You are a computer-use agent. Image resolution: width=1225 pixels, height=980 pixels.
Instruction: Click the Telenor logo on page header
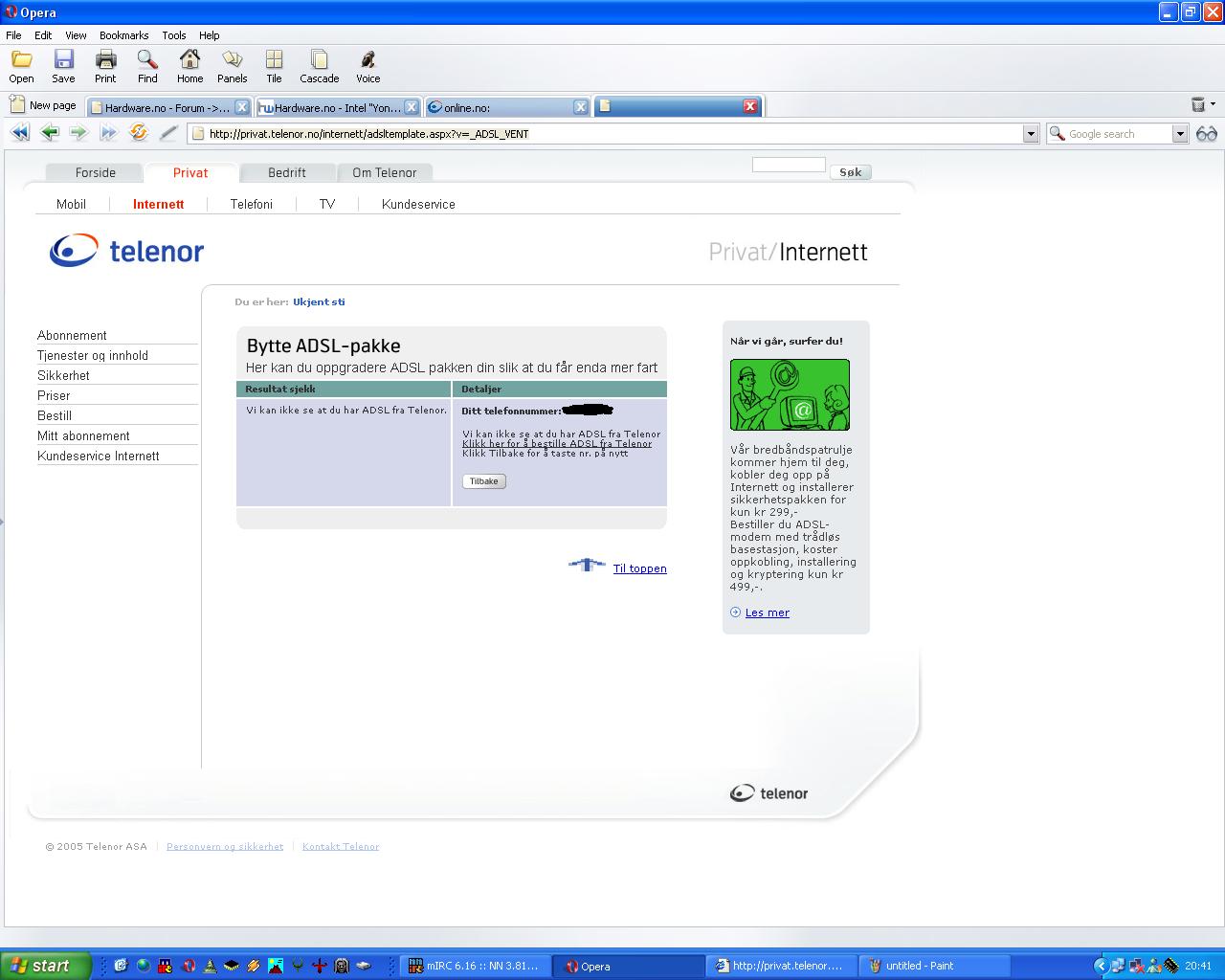click(126, 251)
